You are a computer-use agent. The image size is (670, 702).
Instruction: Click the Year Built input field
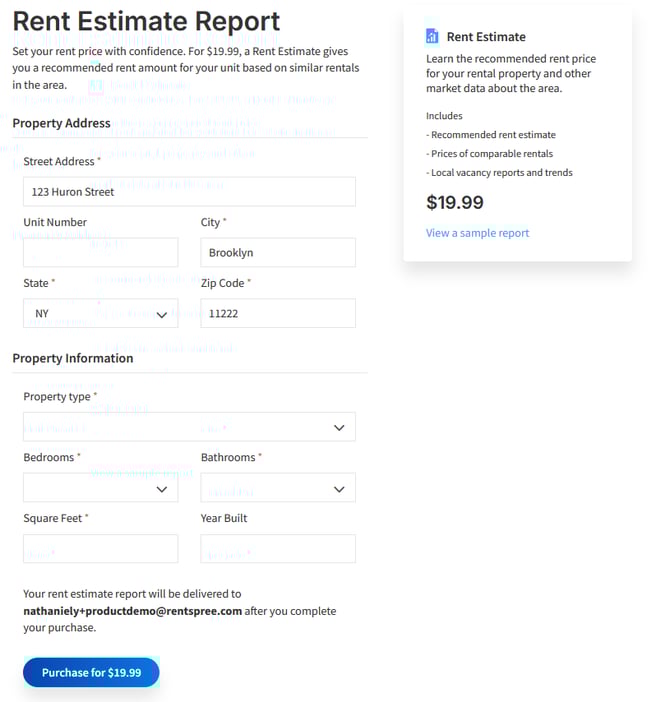tap(278, 548)
